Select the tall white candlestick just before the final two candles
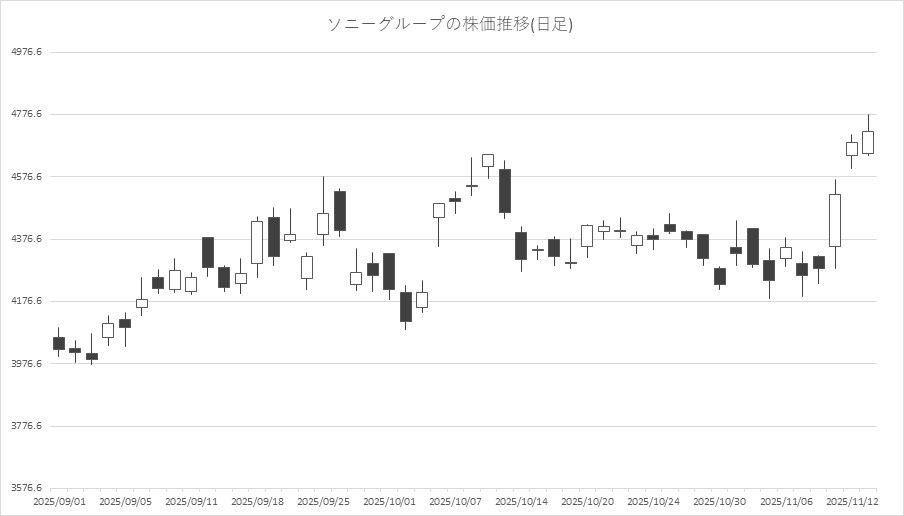904x516 pixels. (835, 220)
